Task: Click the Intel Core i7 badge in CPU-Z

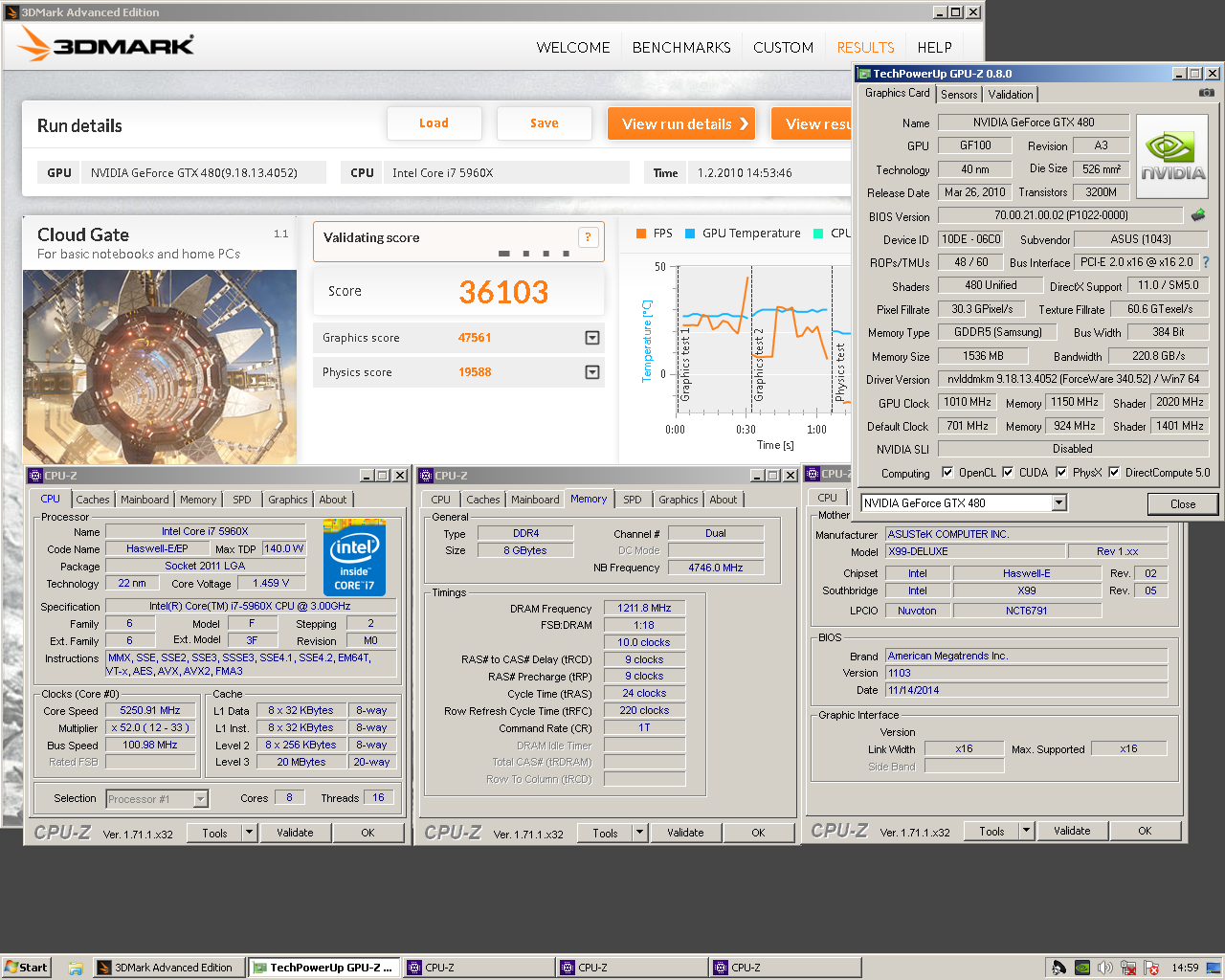Action: pyautogui.click(x=354, y=557)
